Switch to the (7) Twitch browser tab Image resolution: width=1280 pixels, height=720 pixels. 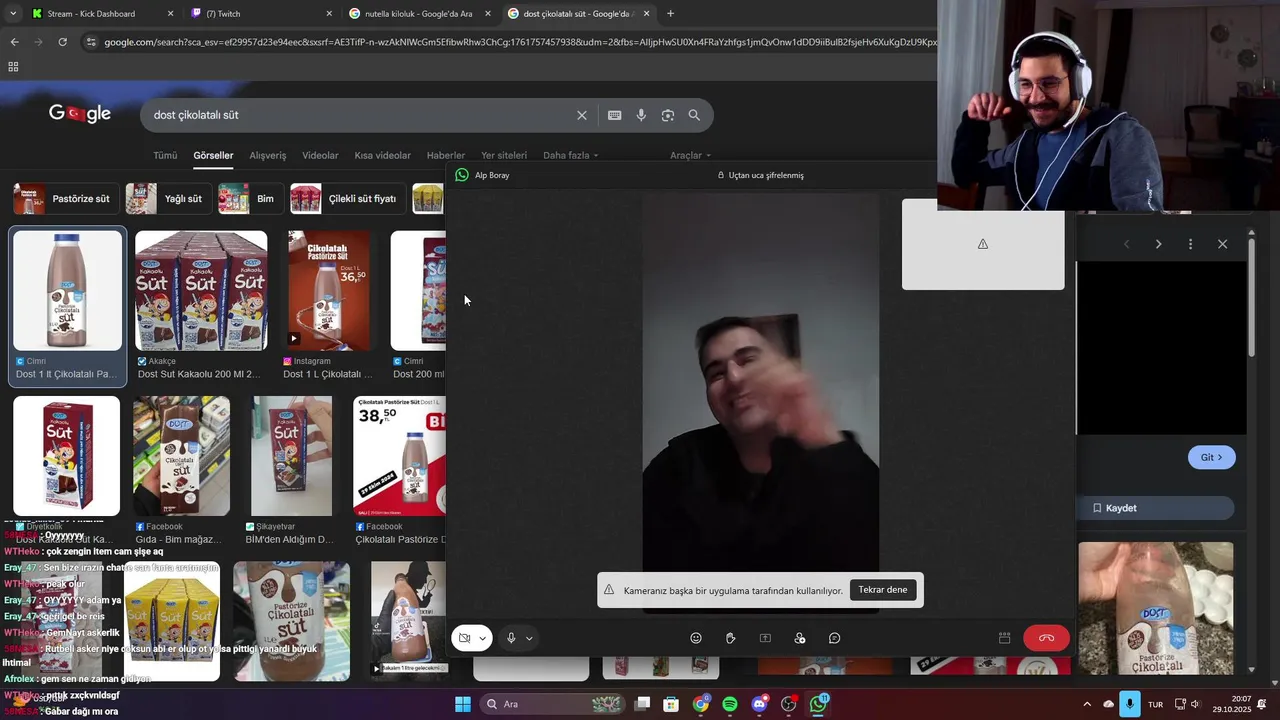pos(263,14)
